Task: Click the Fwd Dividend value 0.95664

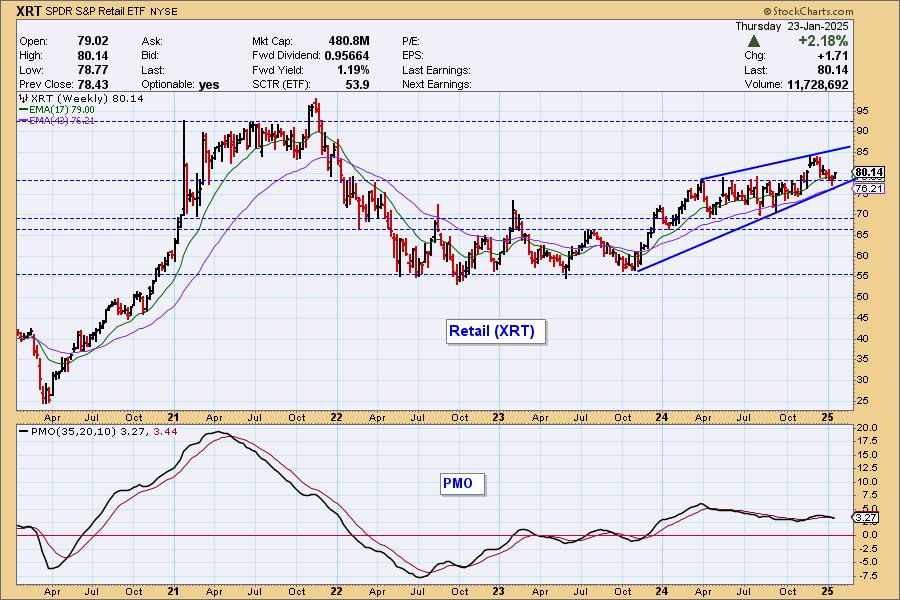Action: point(346,56)
